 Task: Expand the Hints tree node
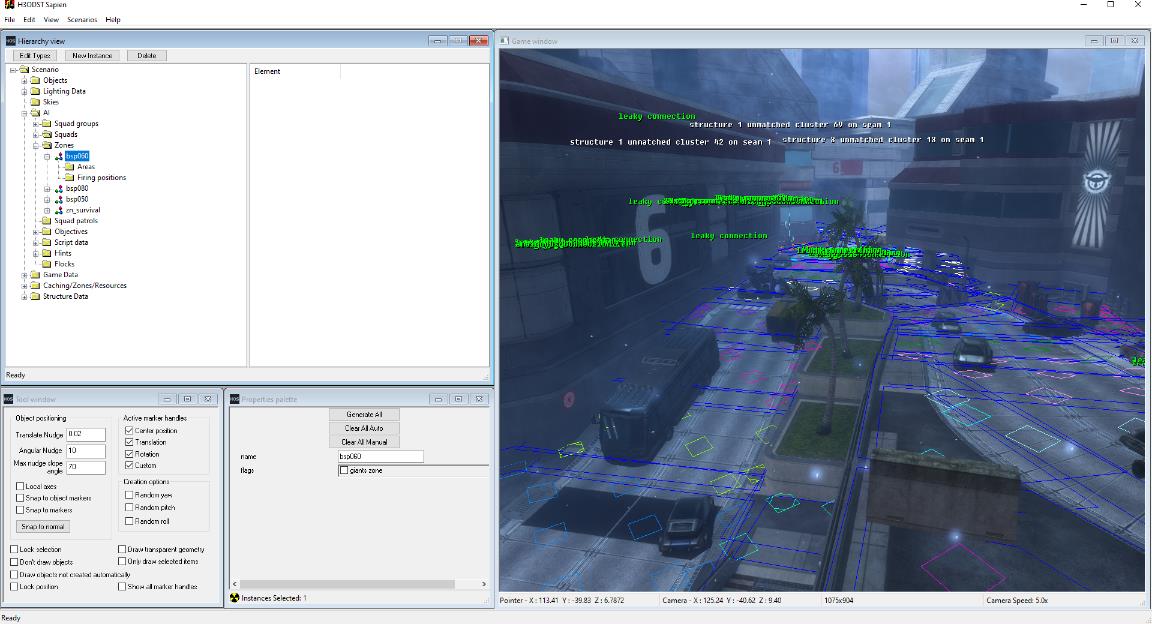pos(35,253)
